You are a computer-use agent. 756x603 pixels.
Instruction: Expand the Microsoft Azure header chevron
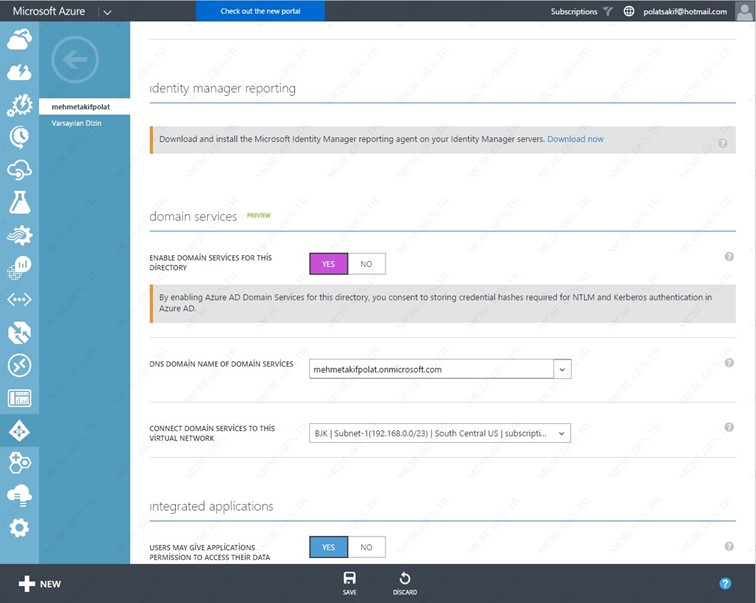(108, 12)
